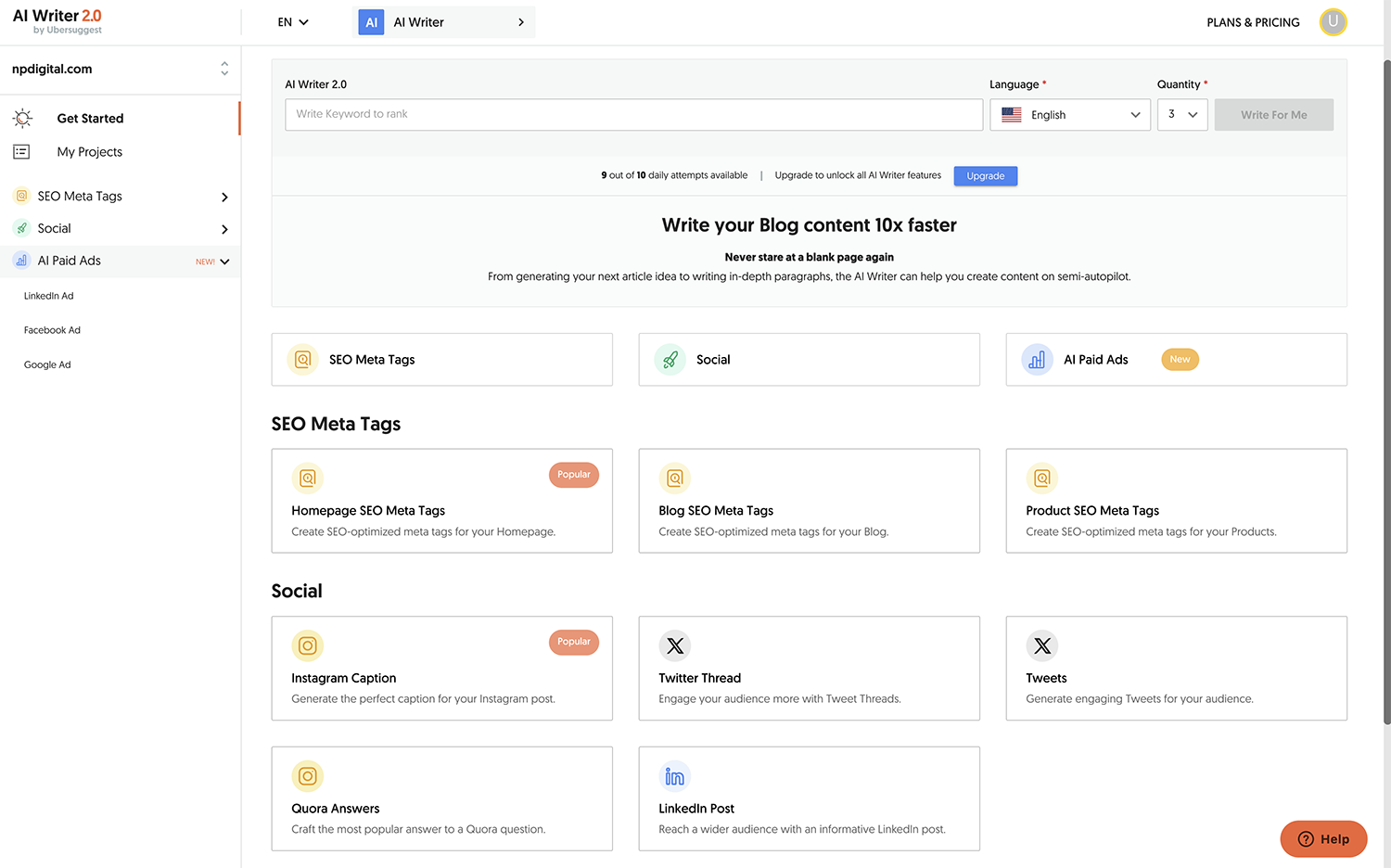The height and width of the screenshot is (868, 1391).
Task: Click the question mark icon on Help button
Action: tap(1306, 839)
